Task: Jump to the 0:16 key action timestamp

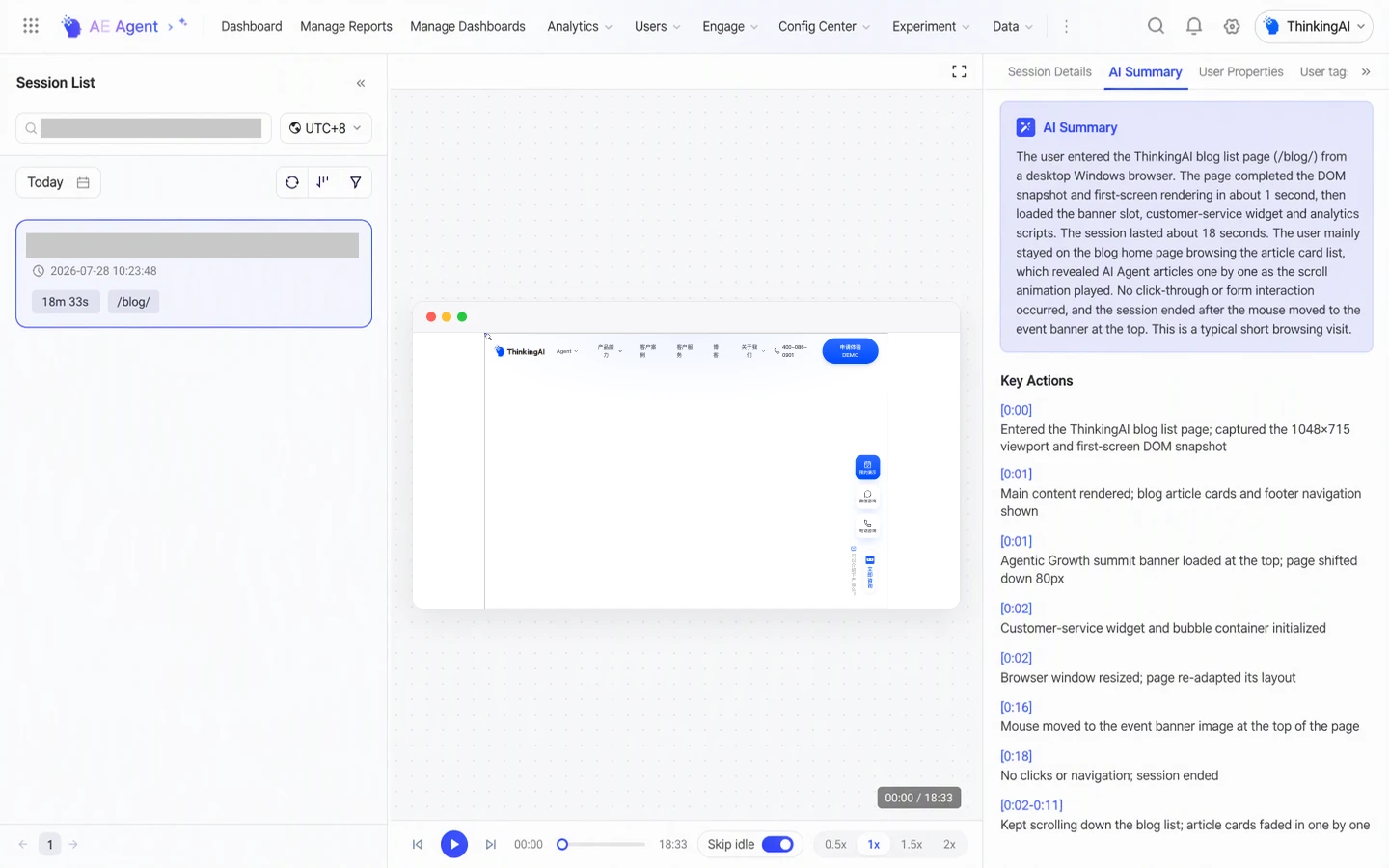Action: [1016, 707]
